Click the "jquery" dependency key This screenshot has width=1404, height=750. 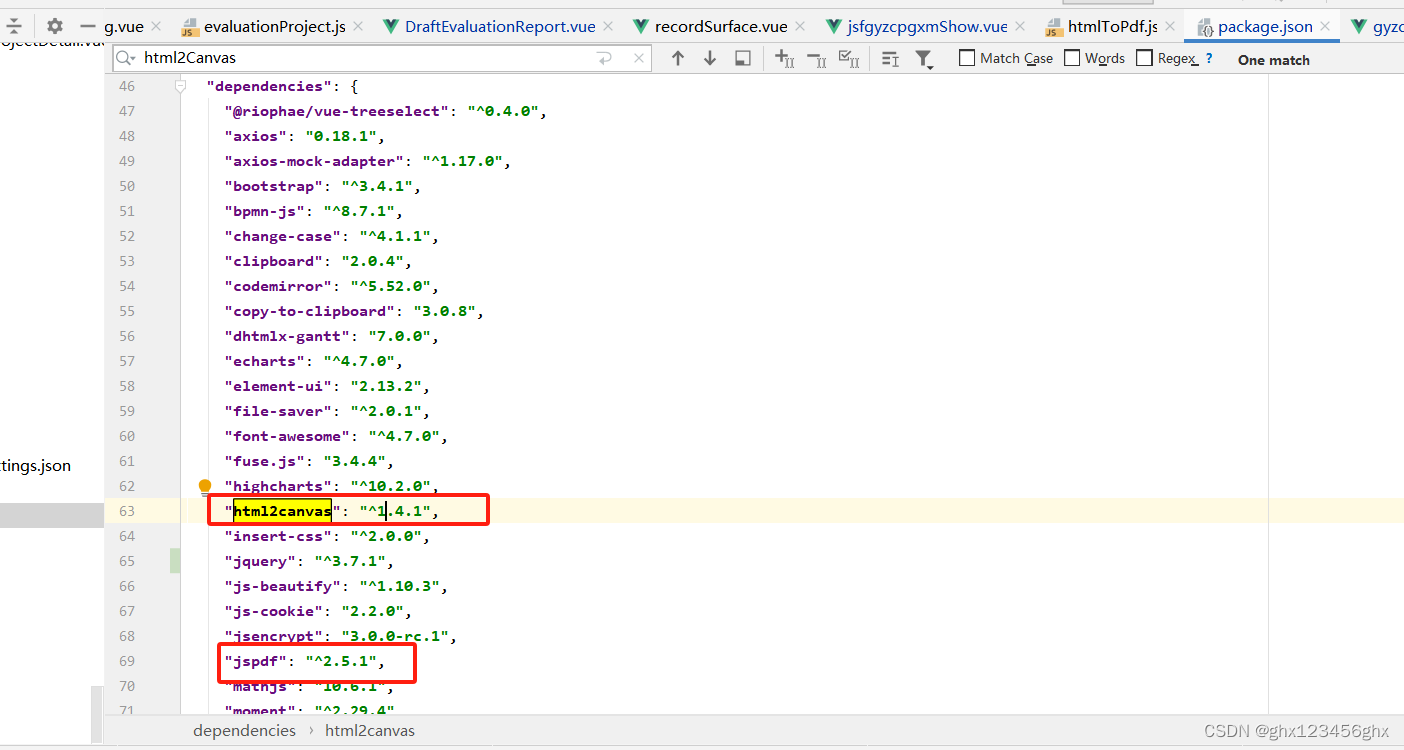260,561
